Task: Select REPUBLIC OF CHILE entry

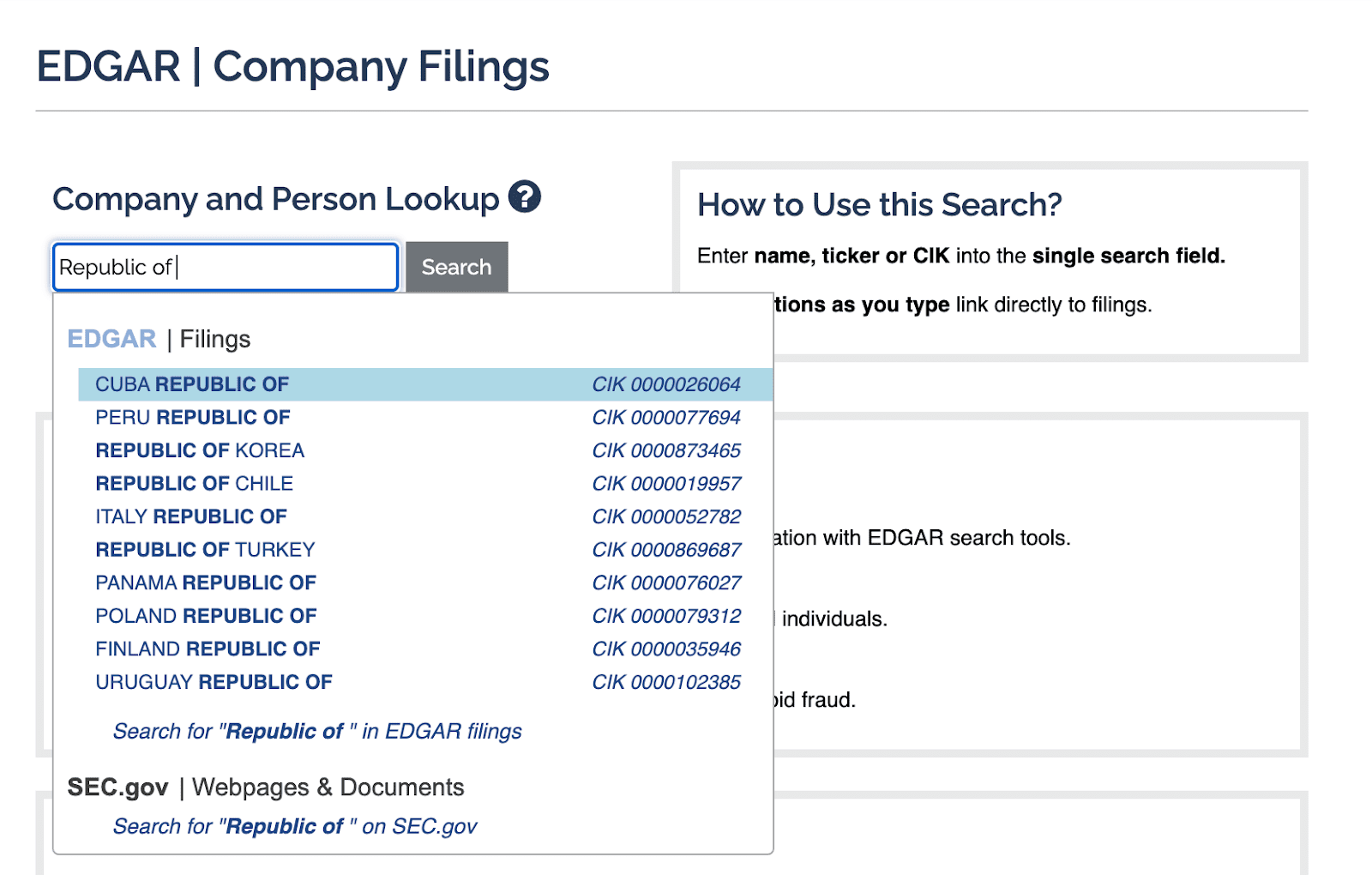Action: point(194,484)
